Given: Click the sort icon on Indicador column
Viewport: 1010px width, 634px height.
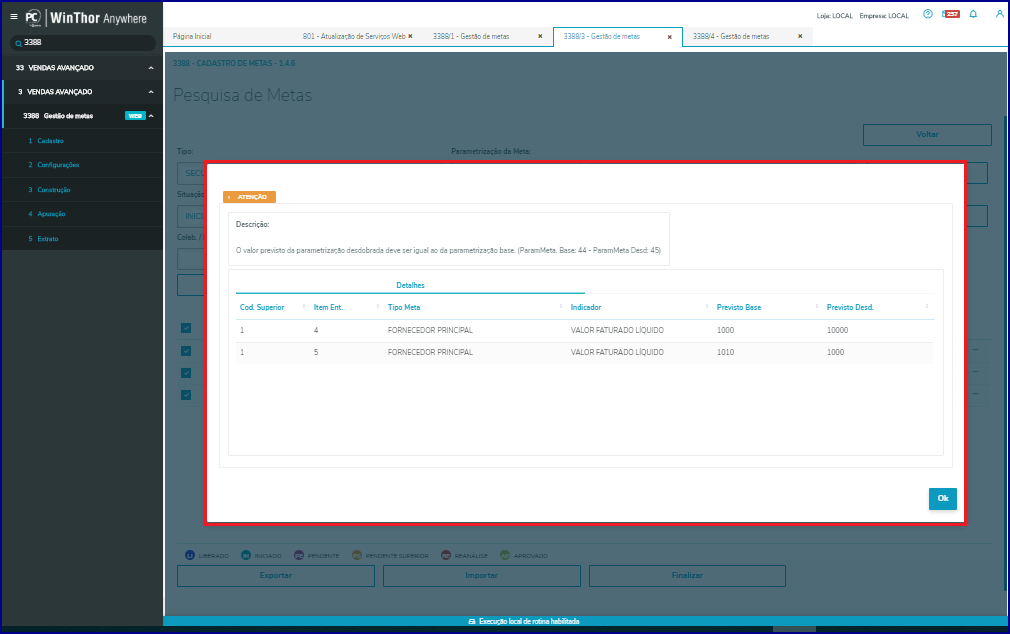Looking at the screenshot, I should click(707, 307).
